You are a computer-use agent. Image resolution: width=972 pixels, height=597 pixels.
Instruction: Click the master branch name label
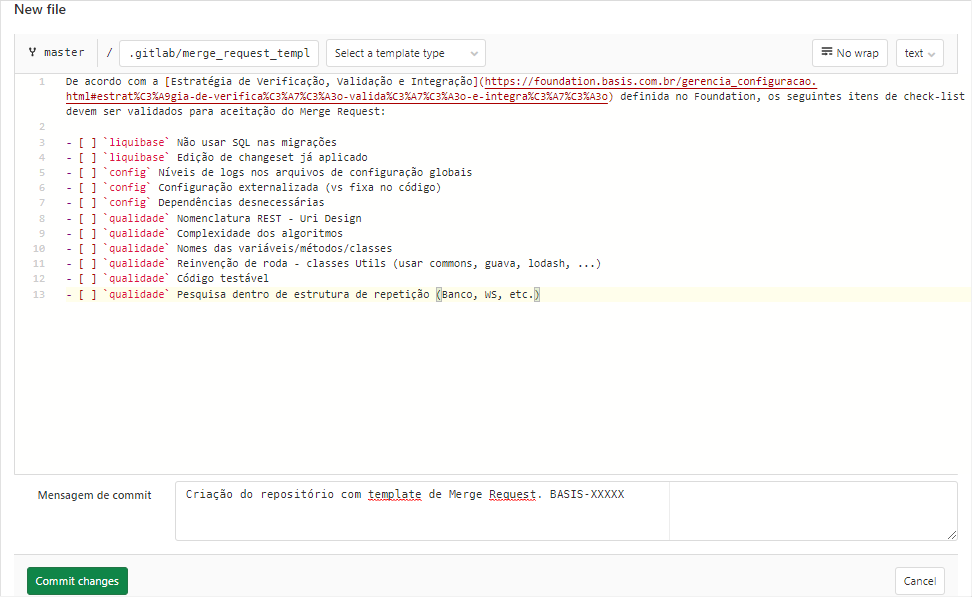[x=65, y=52]
